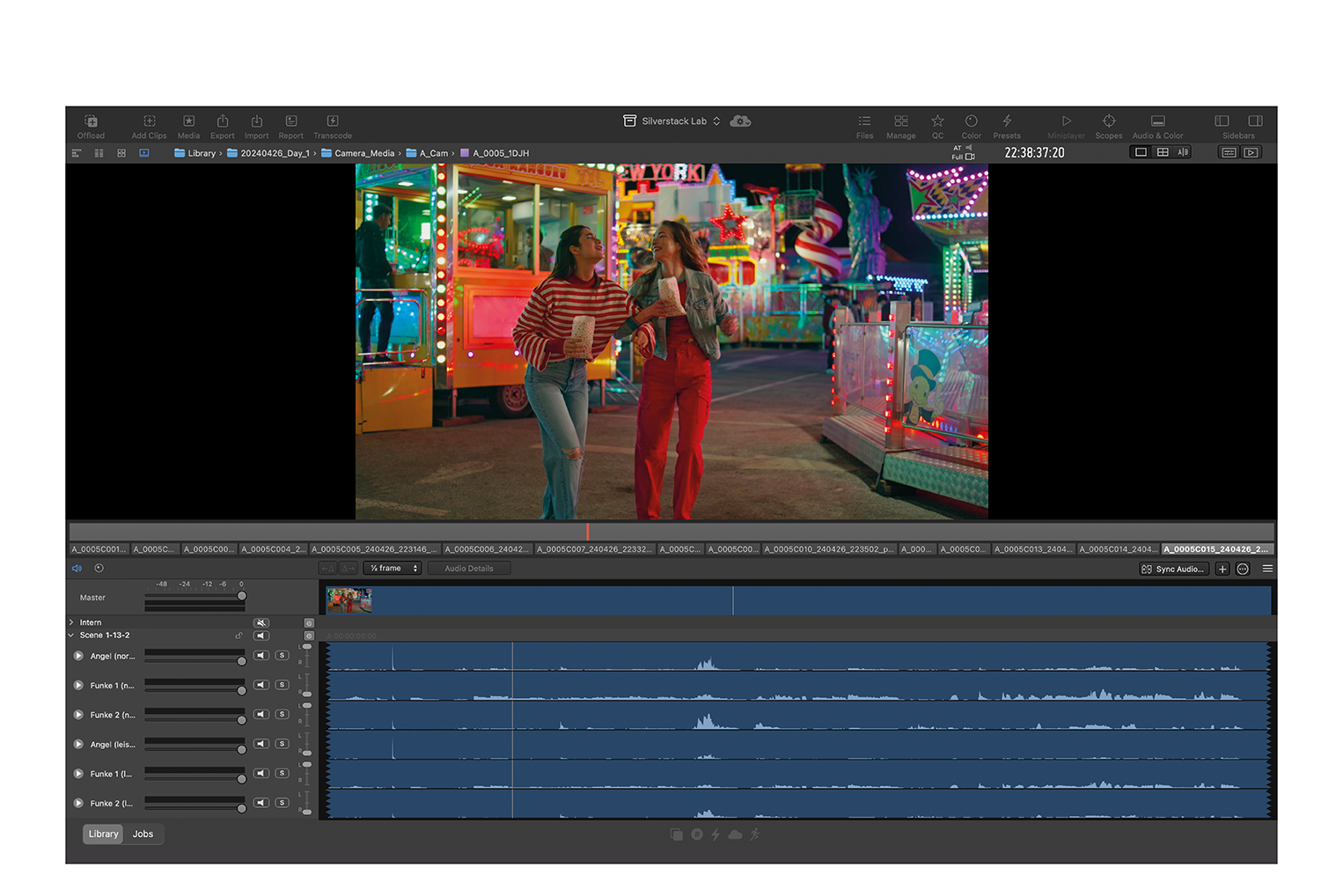Screen dimensions: 1343x896
Task: Click the Sync Audio button
Action: pyautogui.click(x=1173, y=569)
